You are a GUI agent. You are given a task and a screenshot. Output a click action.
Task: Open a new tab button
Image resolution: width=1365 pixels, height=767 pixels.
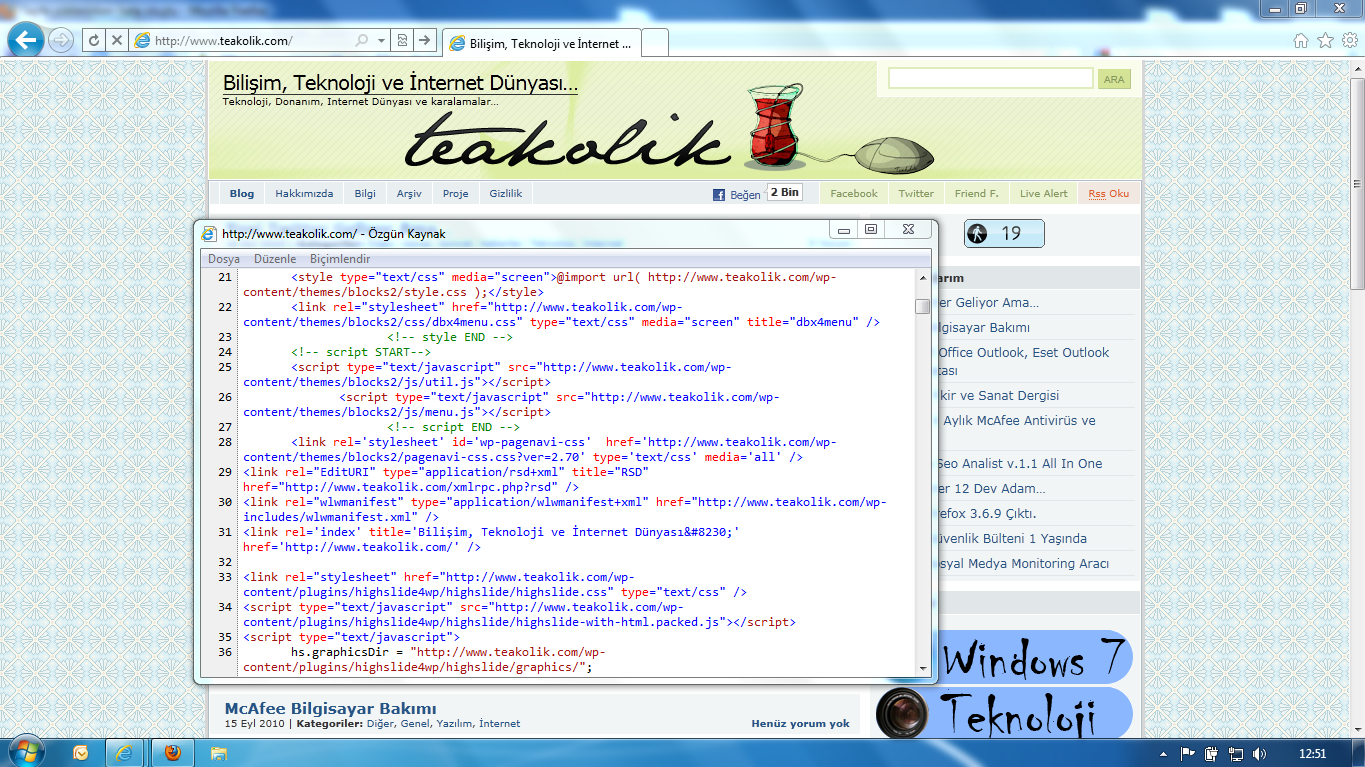pos(655,43)
